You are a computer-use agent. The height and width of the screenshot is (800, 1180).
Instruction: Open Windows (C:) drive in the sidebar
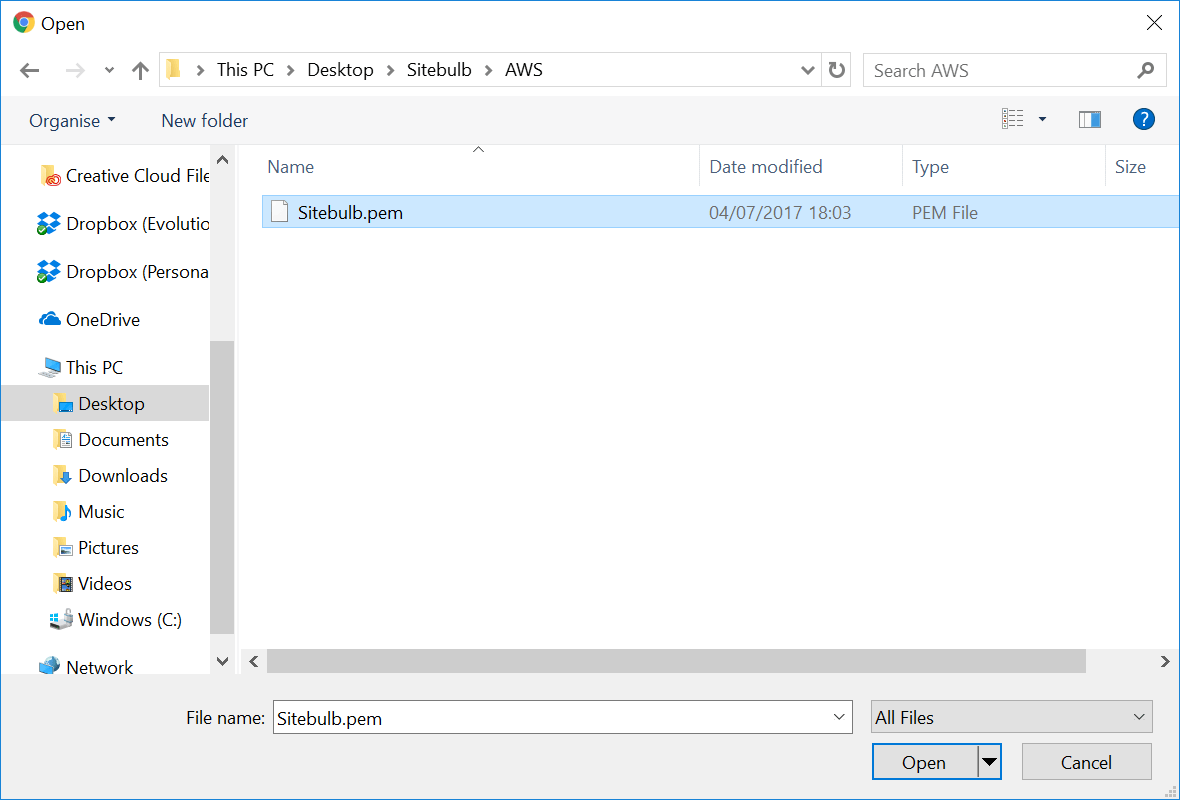tap(116, 620)
